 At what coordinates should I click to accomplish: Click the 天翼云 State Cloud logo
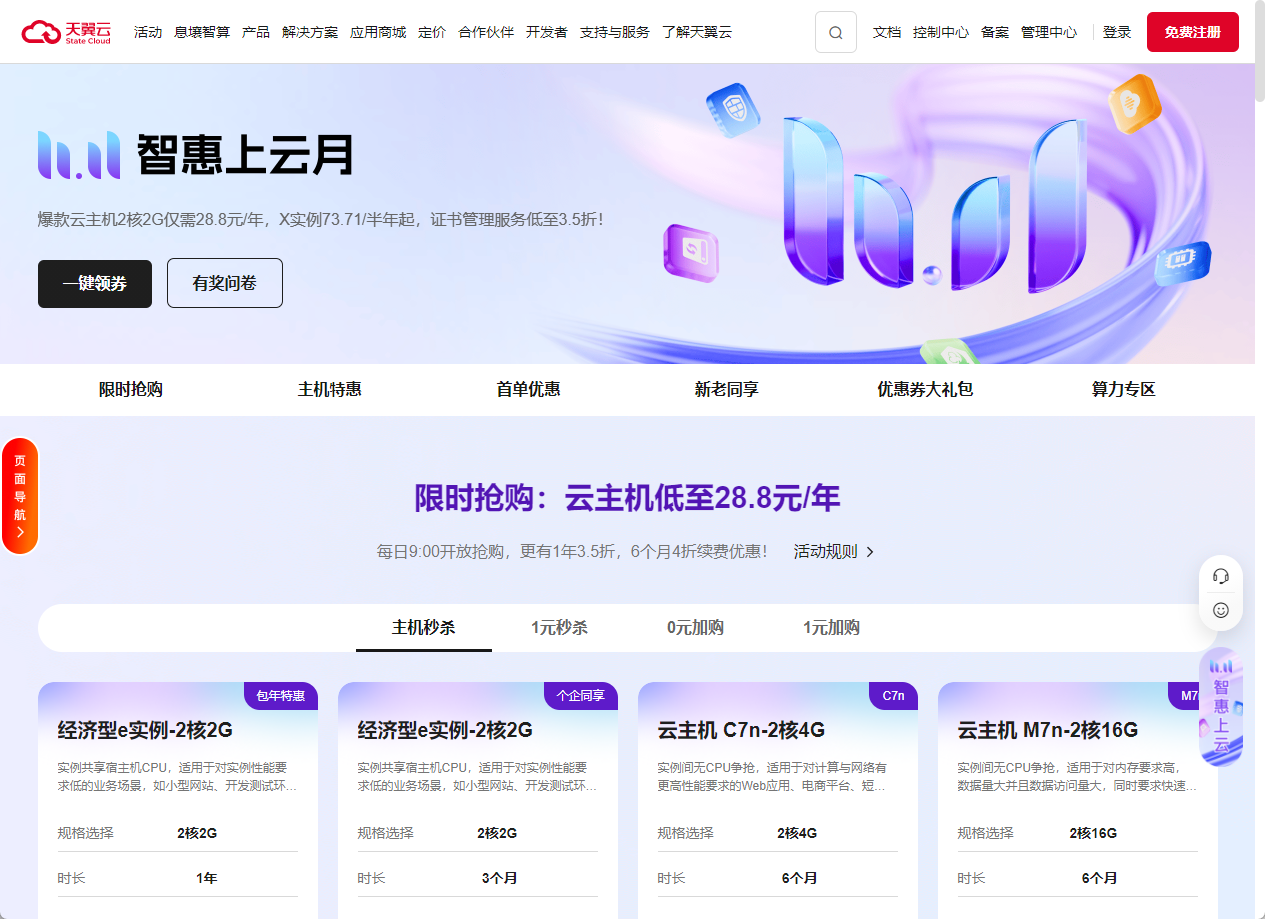(67, 32)
